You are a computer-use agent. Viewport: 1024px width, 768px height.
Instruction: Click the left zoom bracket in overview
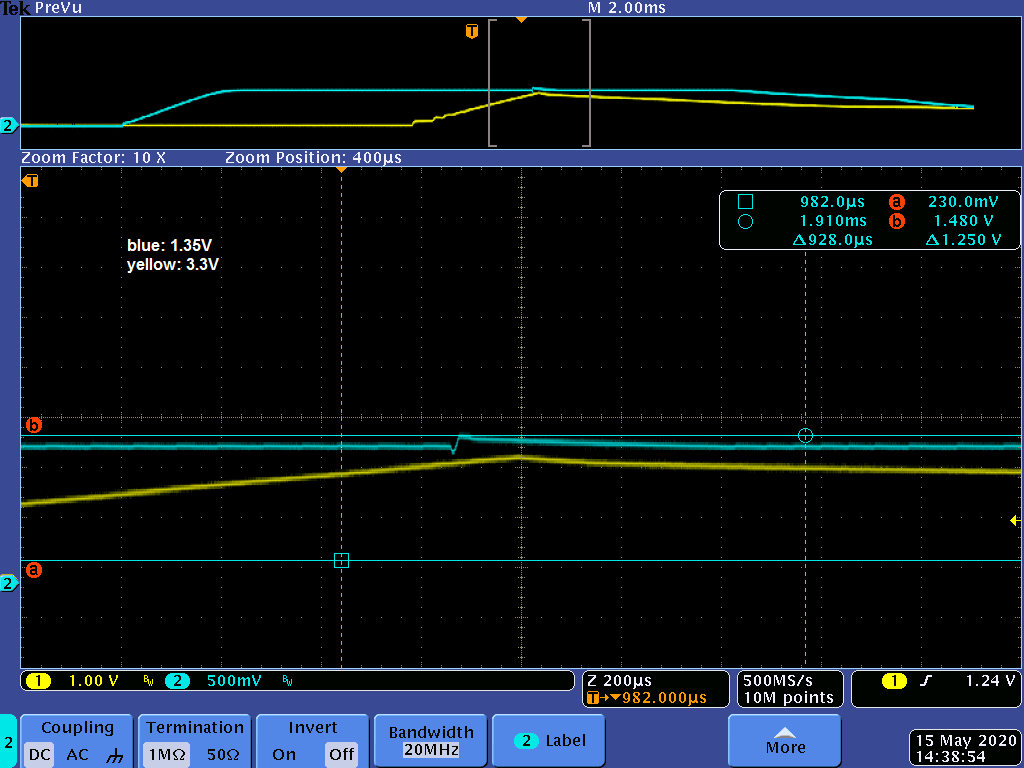tap(492, 83)
